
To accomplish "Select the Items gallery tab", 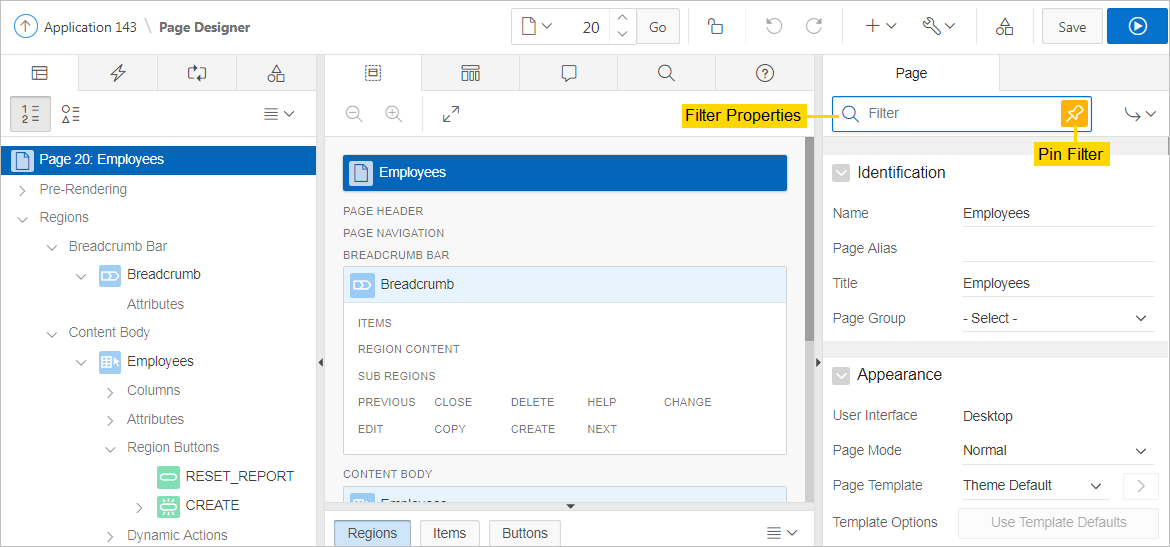I will (x=449, y=533).
